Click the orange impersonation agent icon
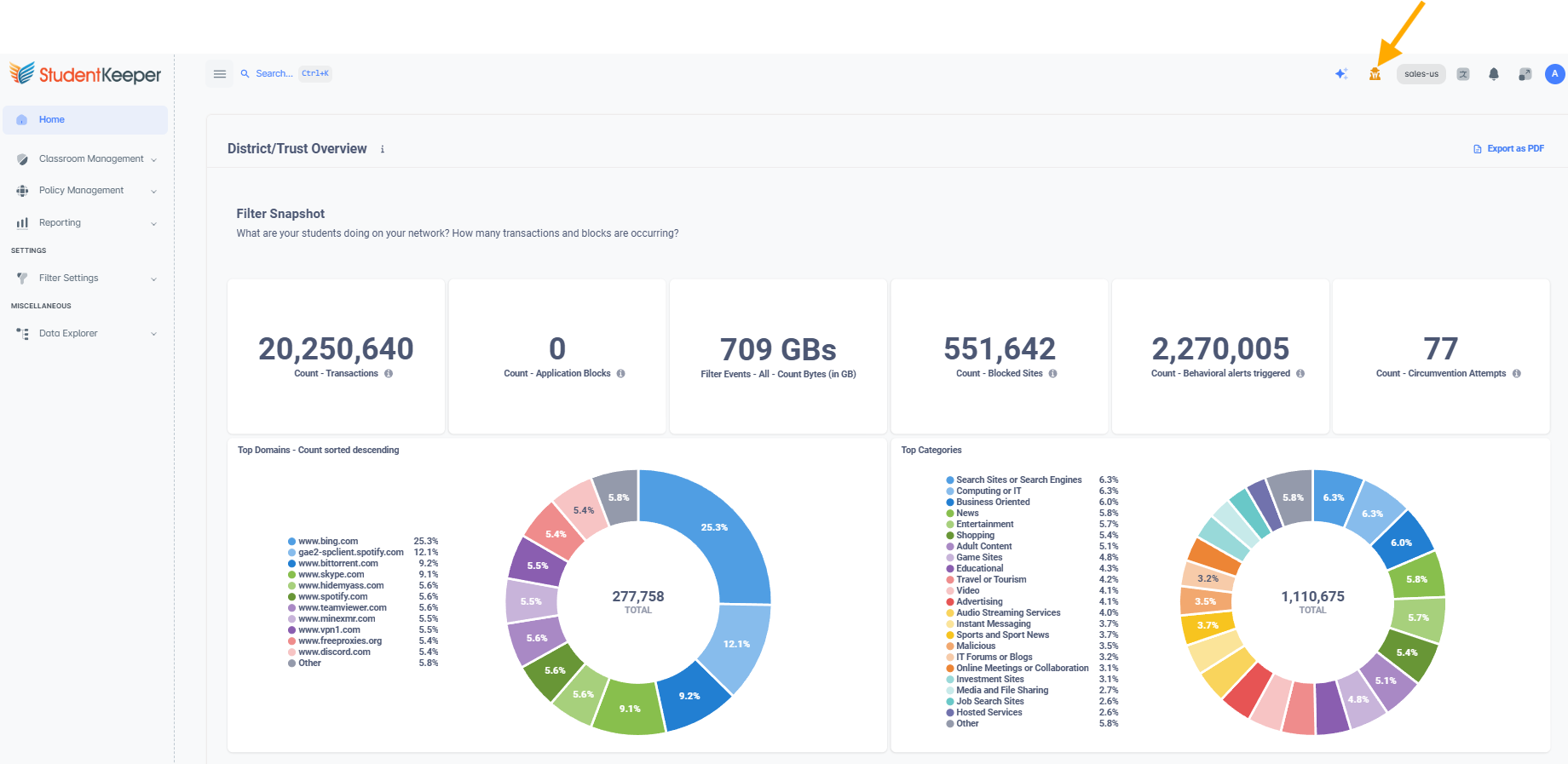This screenshot has height=764, width=1568. pos(1375,74)
